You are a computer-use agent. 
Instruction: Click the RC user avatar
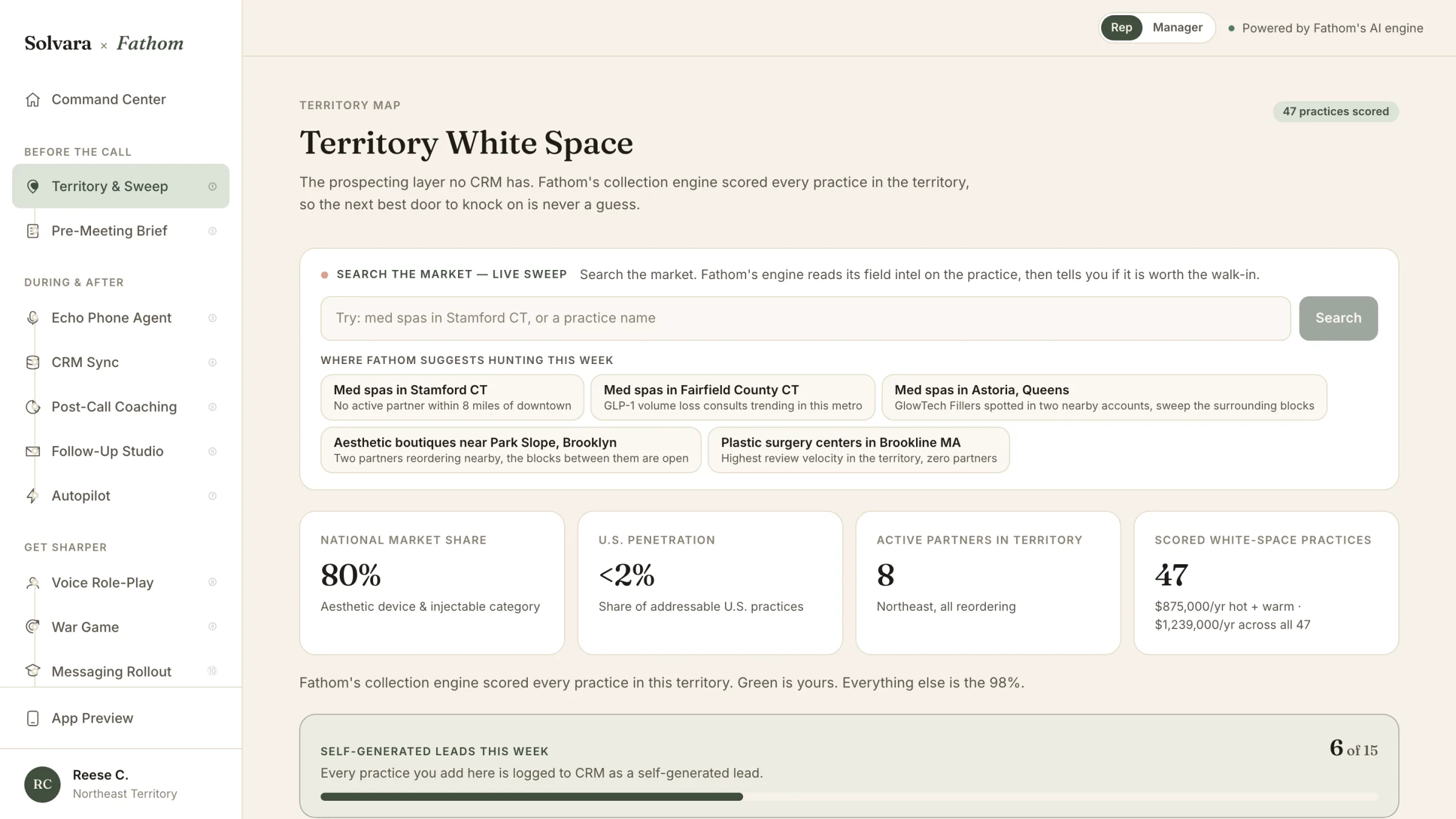pyautogui.click(x=42, y=784)
